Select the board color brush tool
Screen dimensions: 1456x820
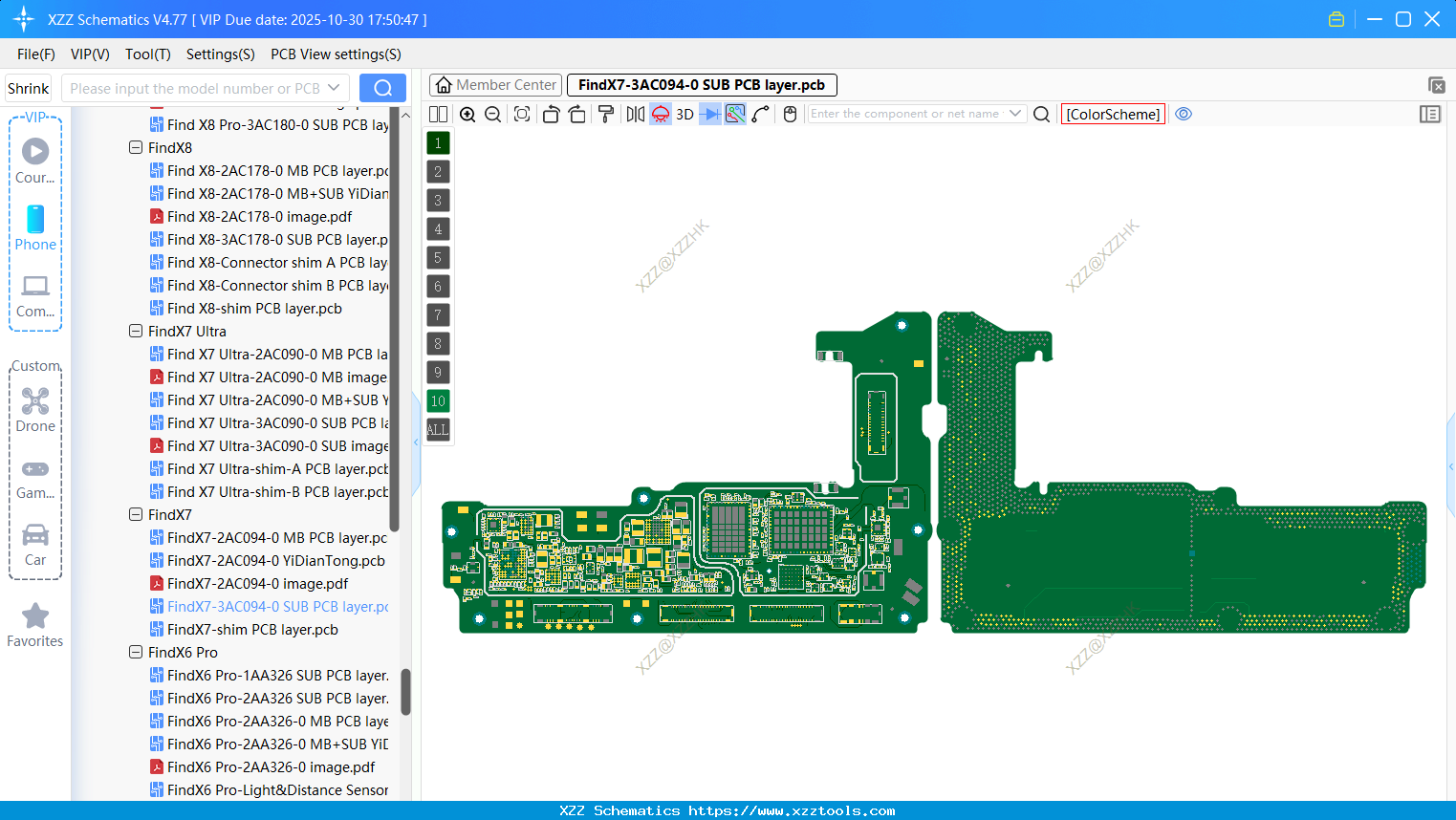[x=605, y=114]
